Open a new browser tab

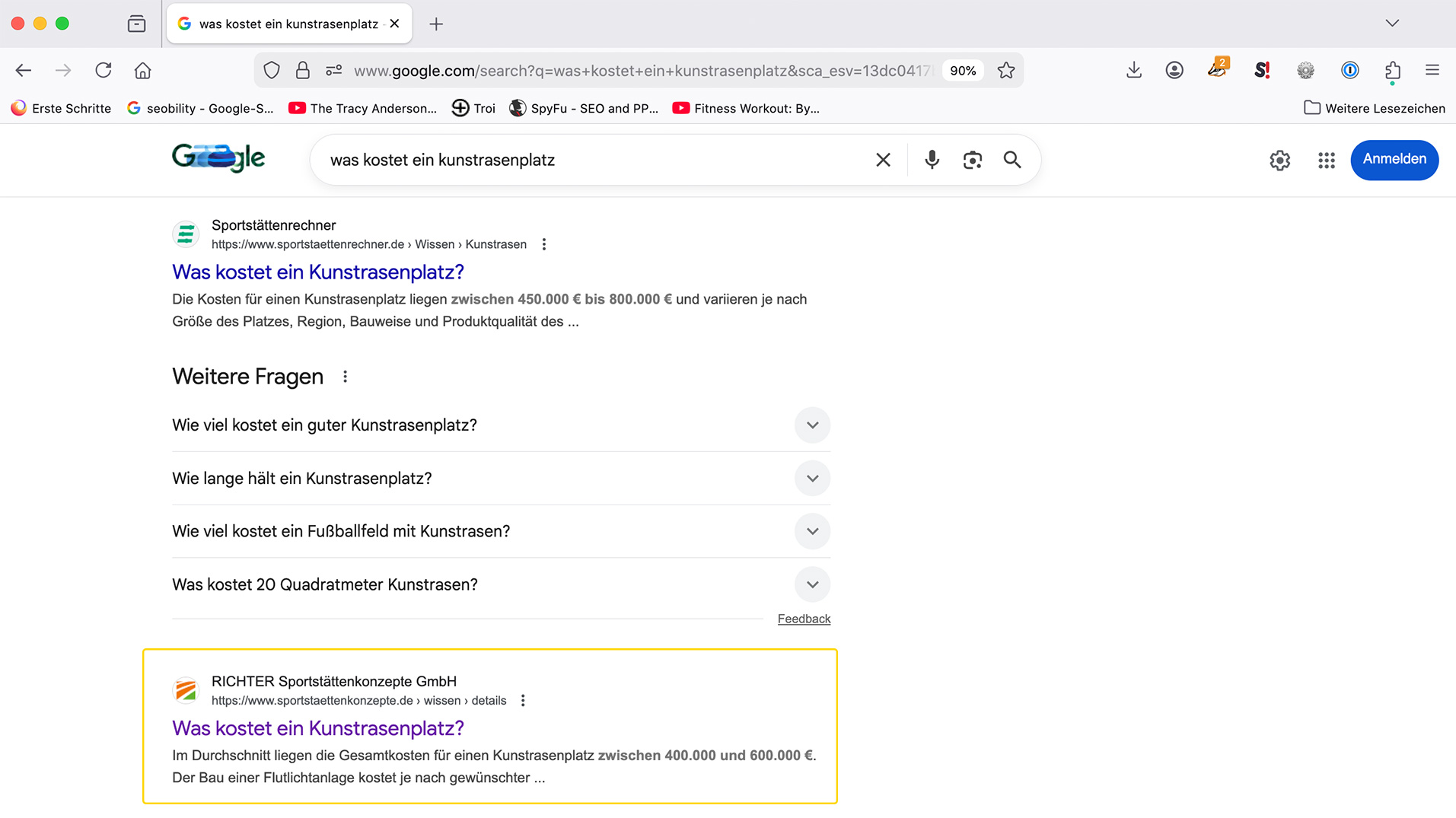(x=436, y=24)
